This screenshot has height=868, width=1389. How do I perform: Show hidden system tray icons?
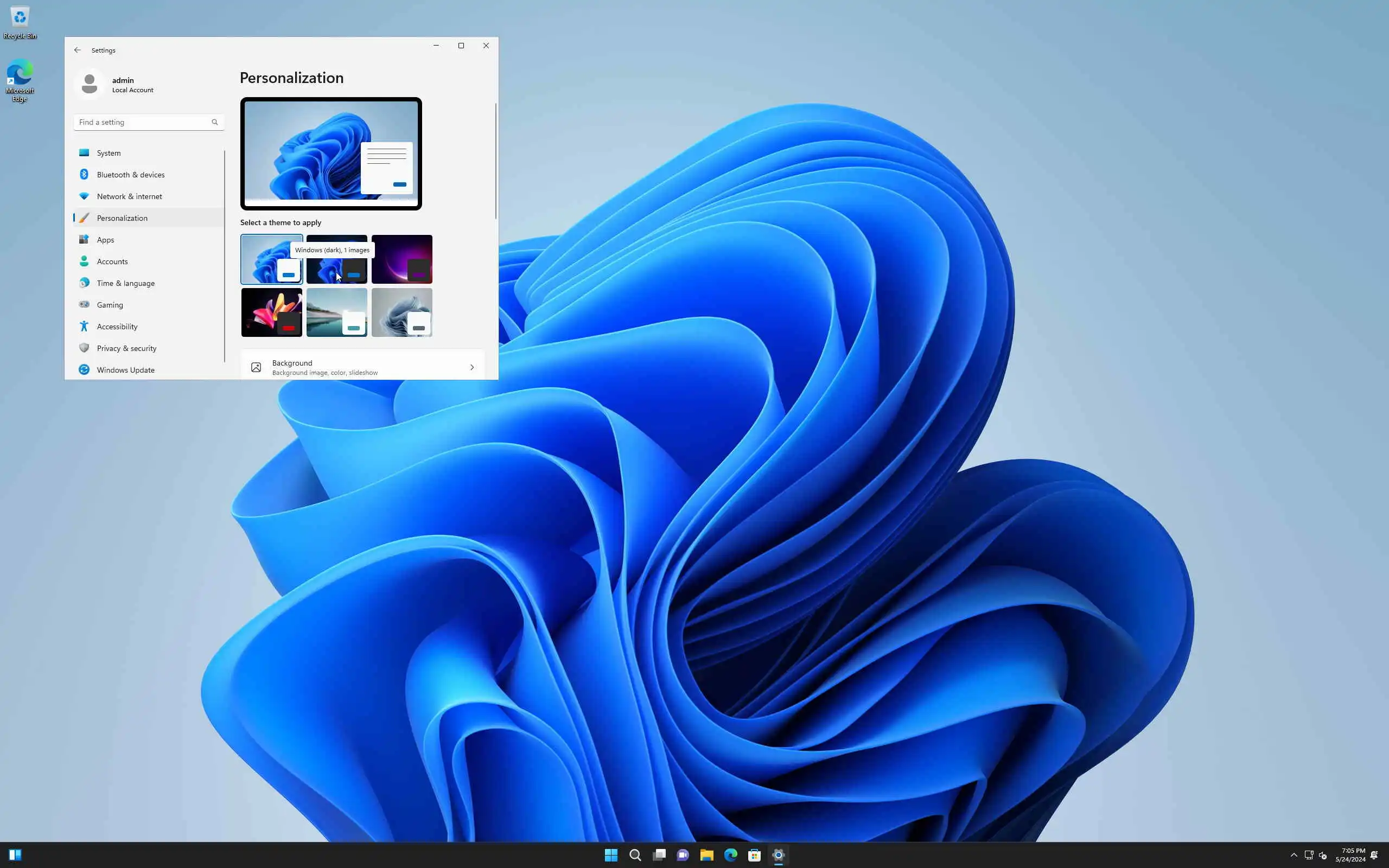click(x=1293, y=855)
